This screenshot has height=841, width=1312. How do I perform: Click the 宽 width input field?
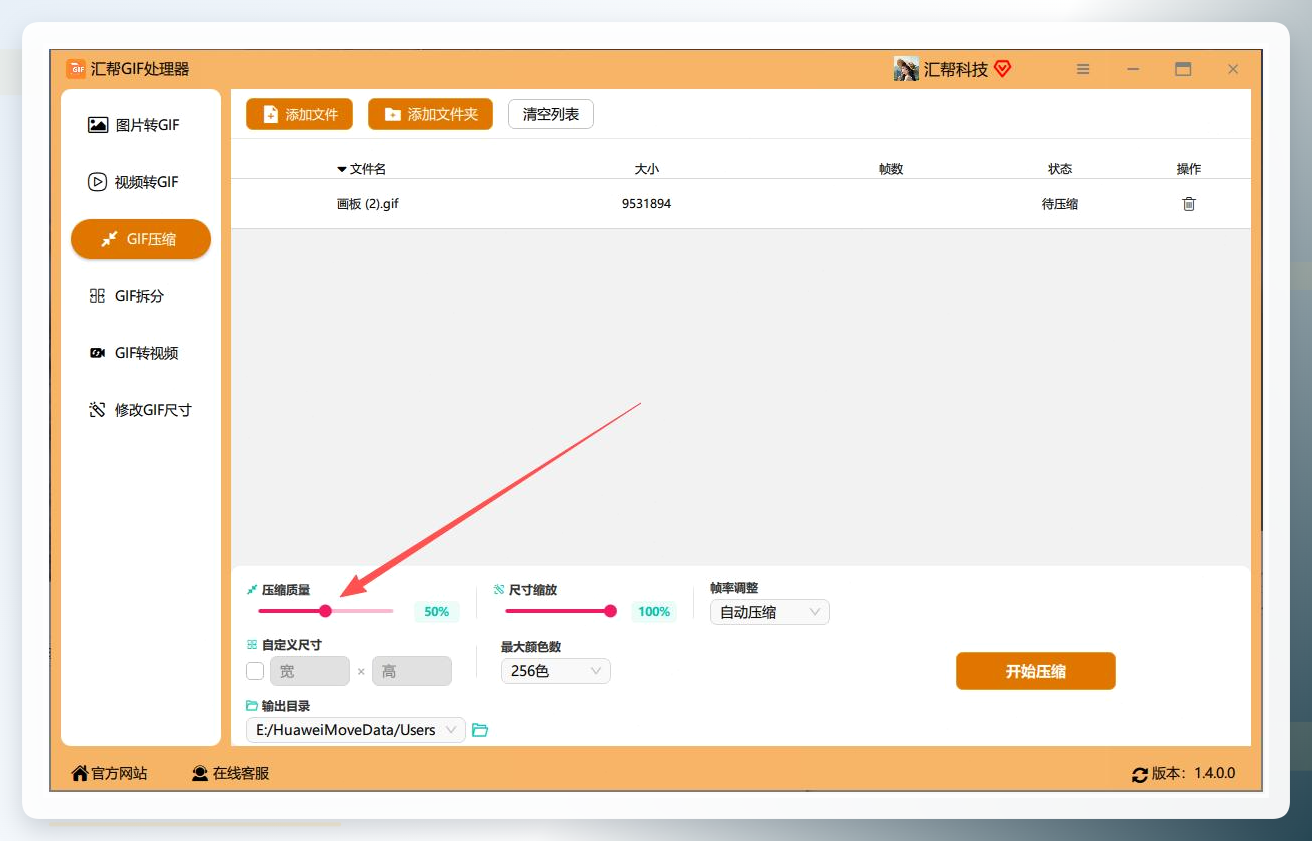tap(310, 671)
